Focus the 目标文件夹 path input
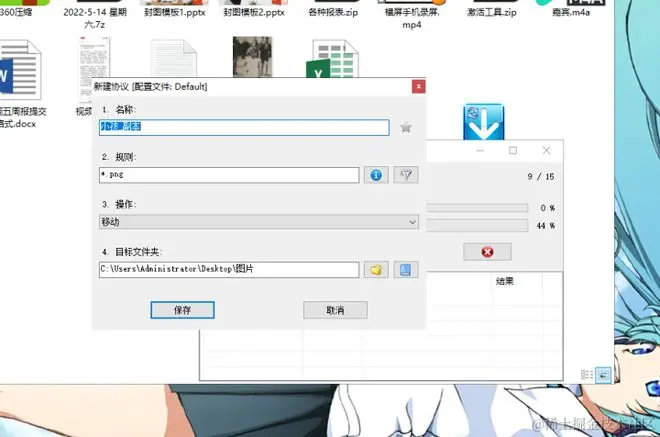The image size is (660, 437). tap(229, 269)
